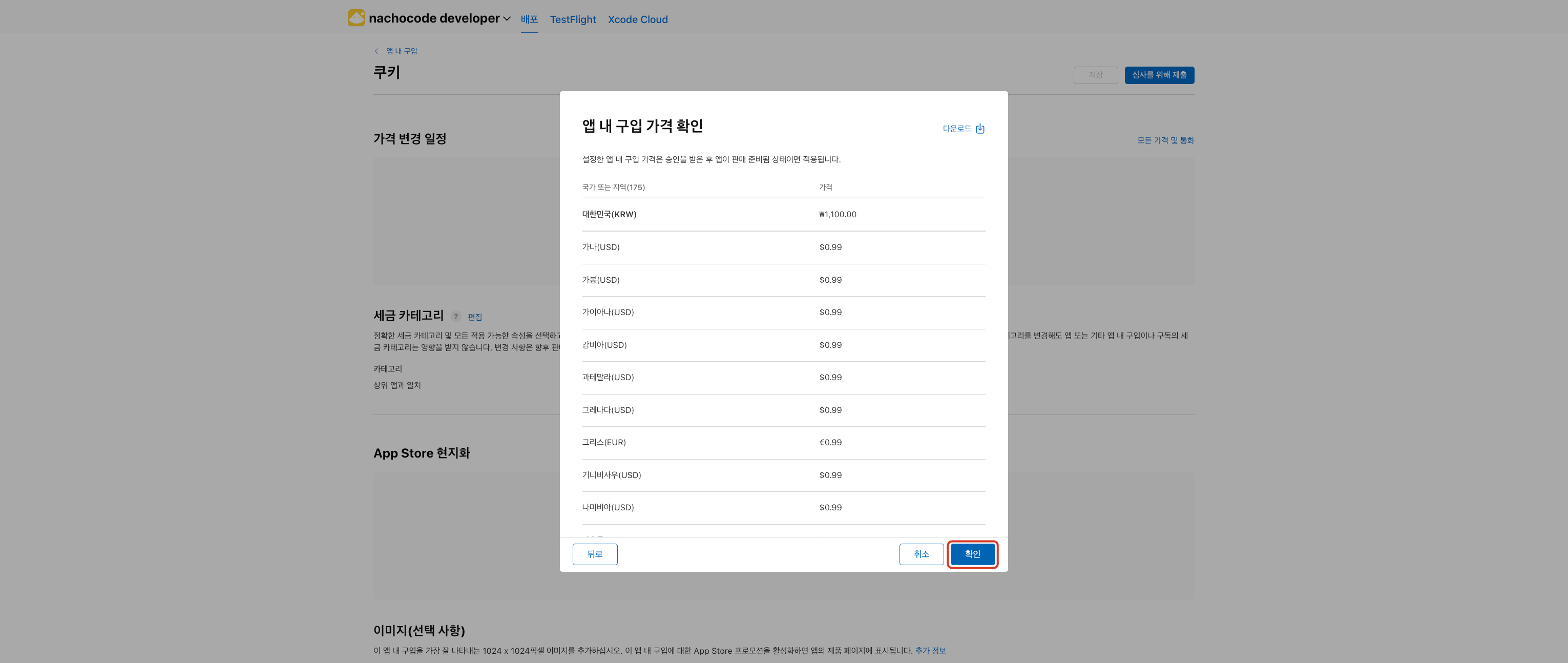Image resolution: width=1568 pixels, height=663 pixels.
Task: Click the download icon in the dialog
Action: [979, 129]
